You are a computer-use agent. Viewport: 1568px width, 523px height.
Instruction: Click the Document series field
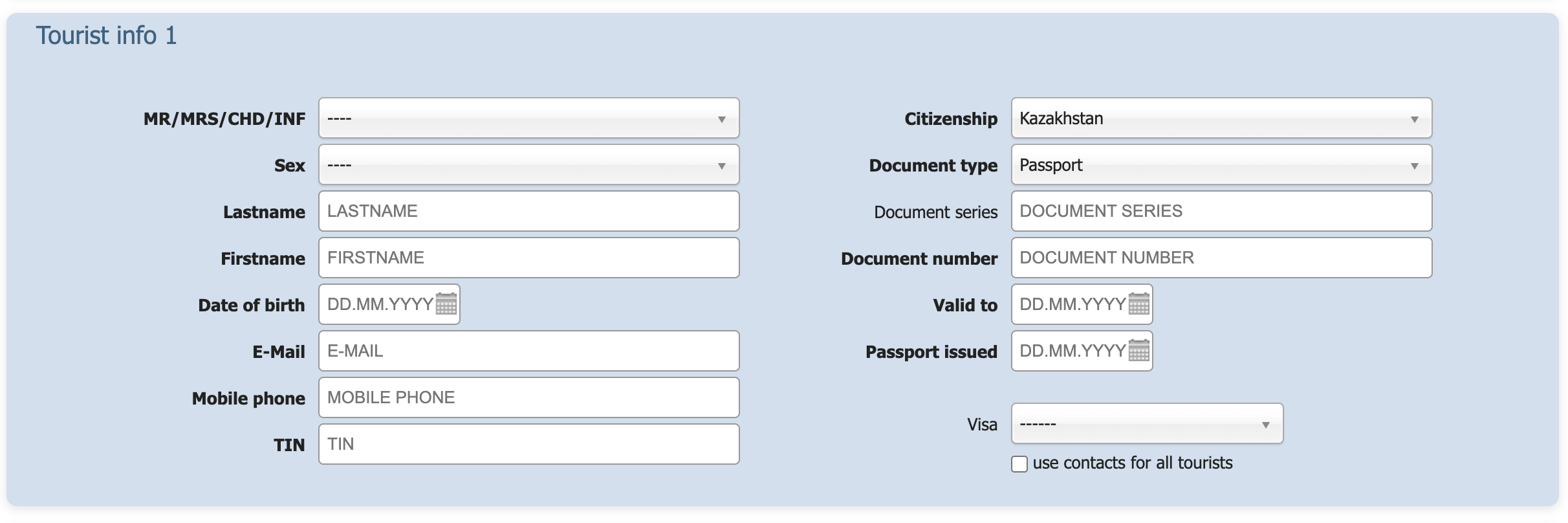pos(1221,211)
